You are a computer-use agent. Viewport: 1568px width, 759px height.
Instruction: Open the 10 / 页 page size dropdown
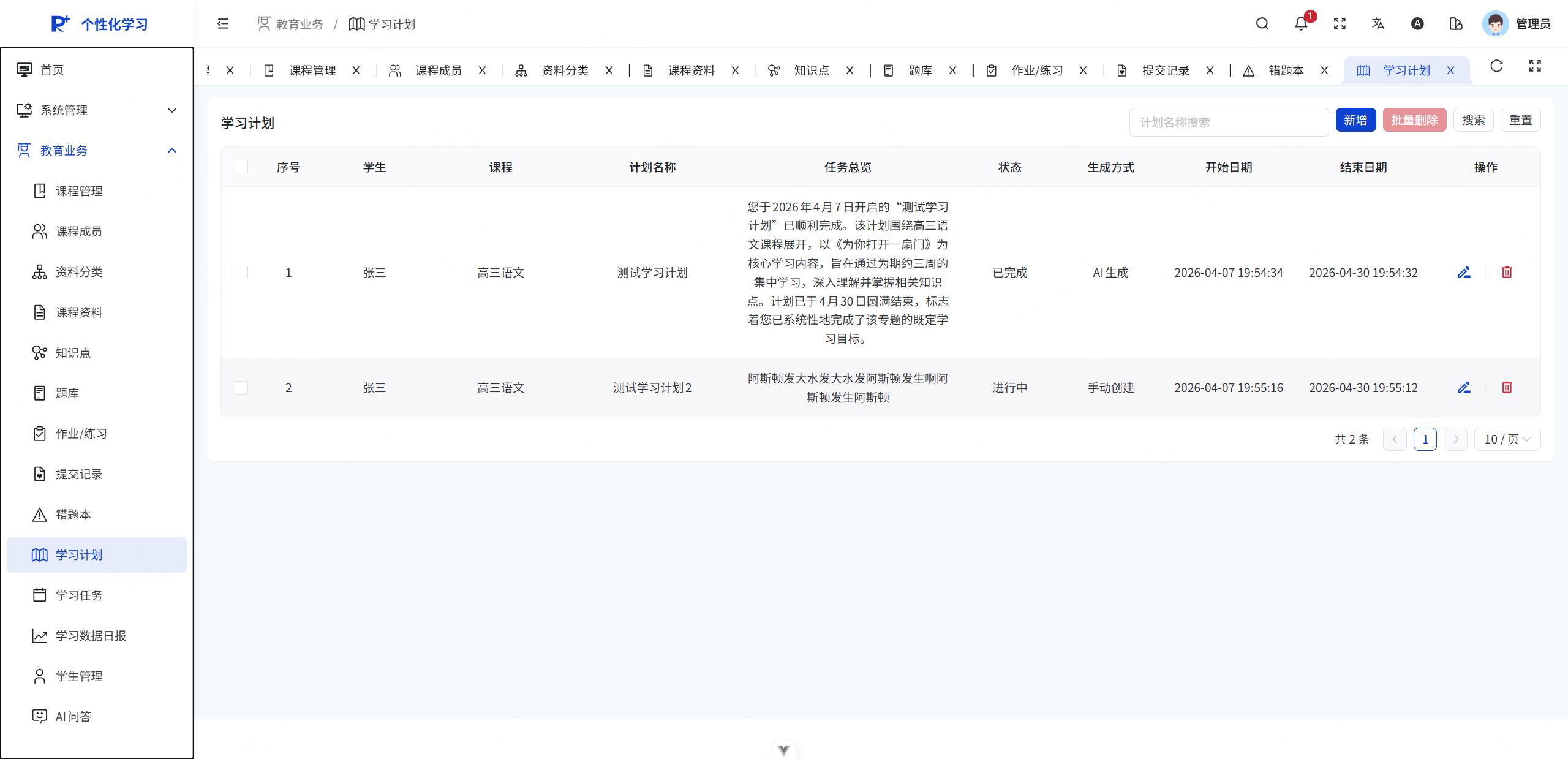click(1507, 439)
